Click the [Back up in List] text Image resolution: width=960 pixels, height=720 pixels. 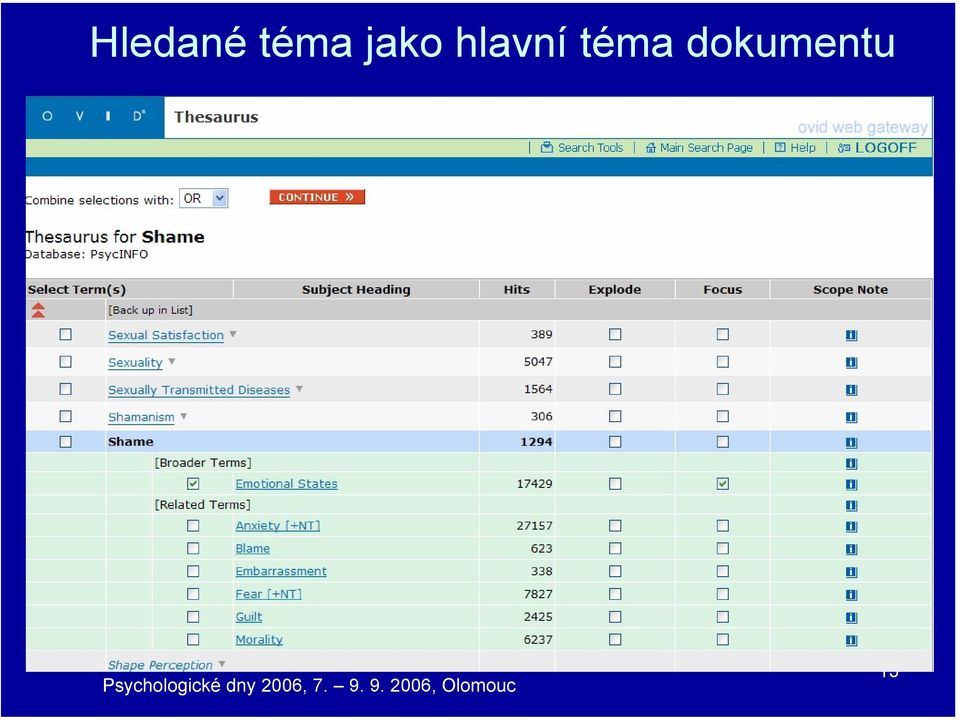(151, 310)
